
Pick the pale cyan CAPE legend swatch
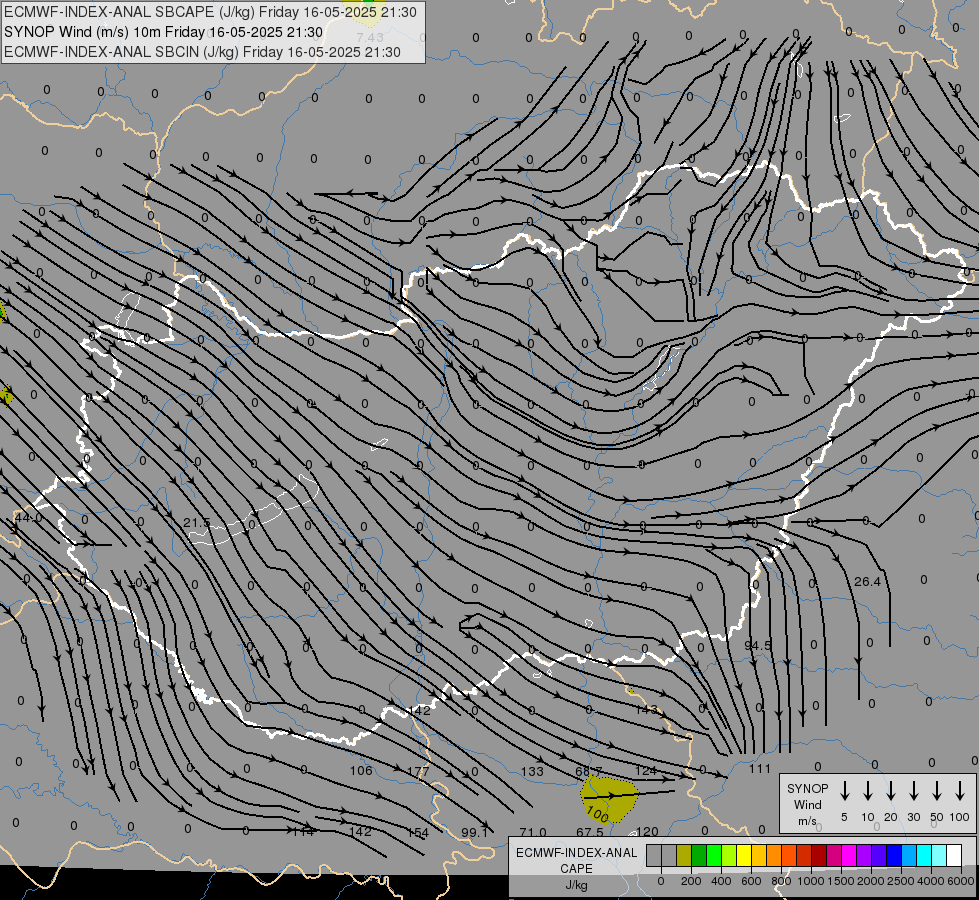[938, 856]
